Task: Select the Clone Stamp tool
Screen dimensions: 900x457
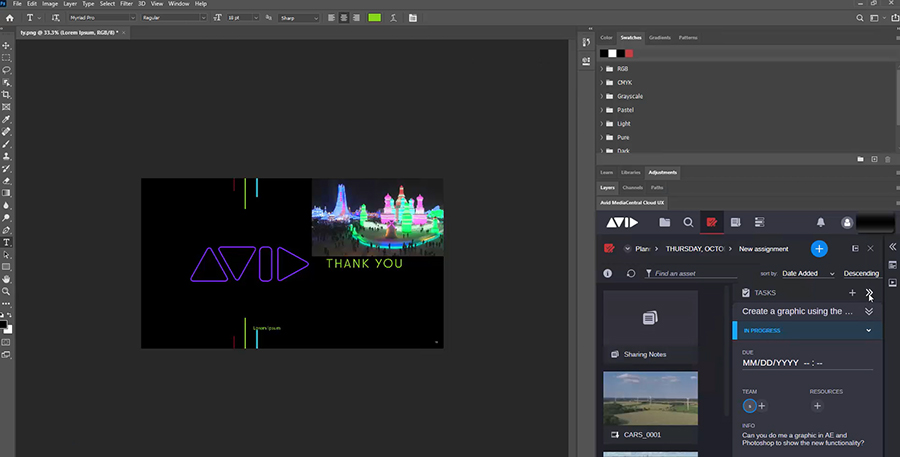Action: click(x=6, y=156)
